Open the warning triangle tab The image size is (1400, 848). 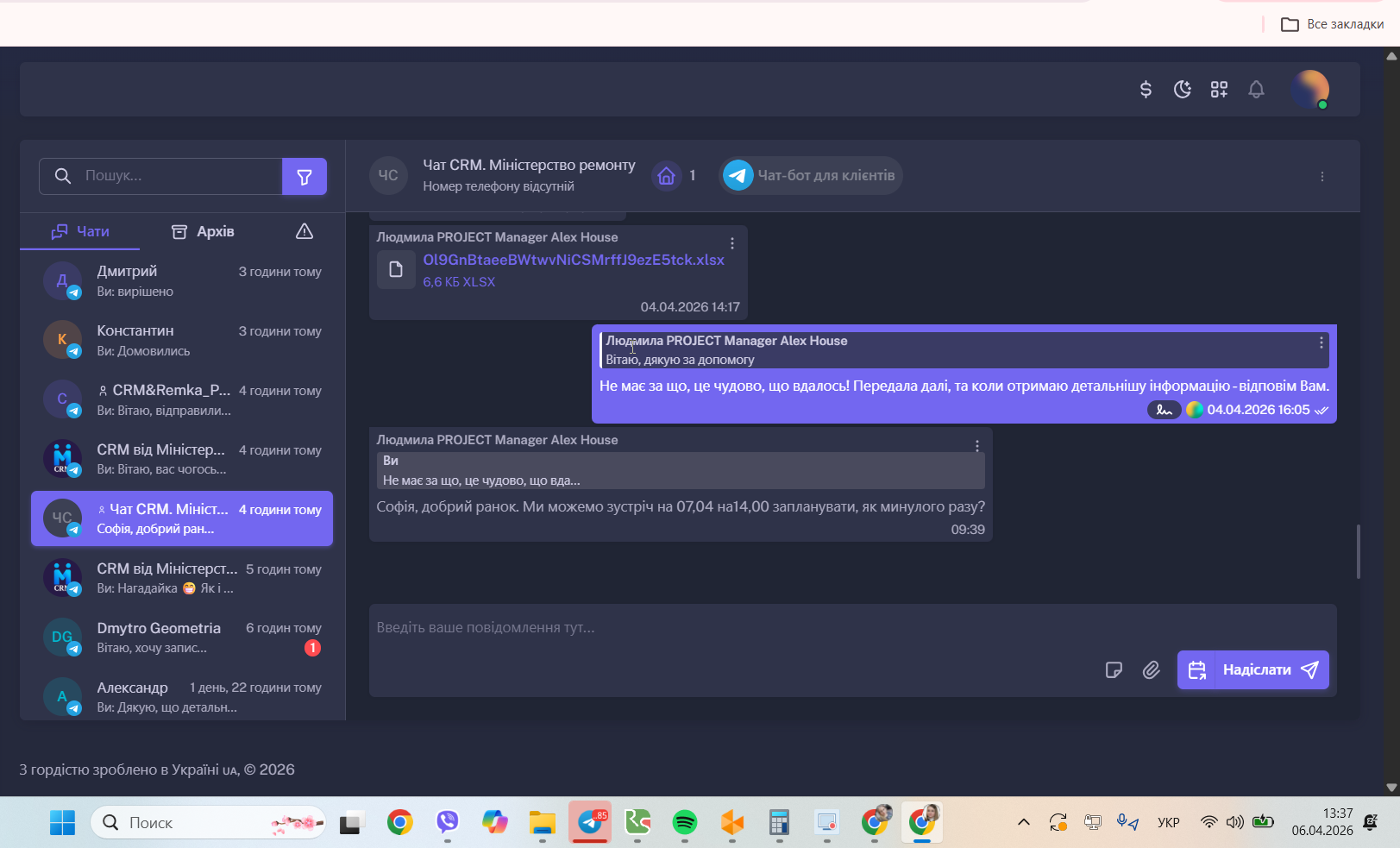tap(304, 231)
